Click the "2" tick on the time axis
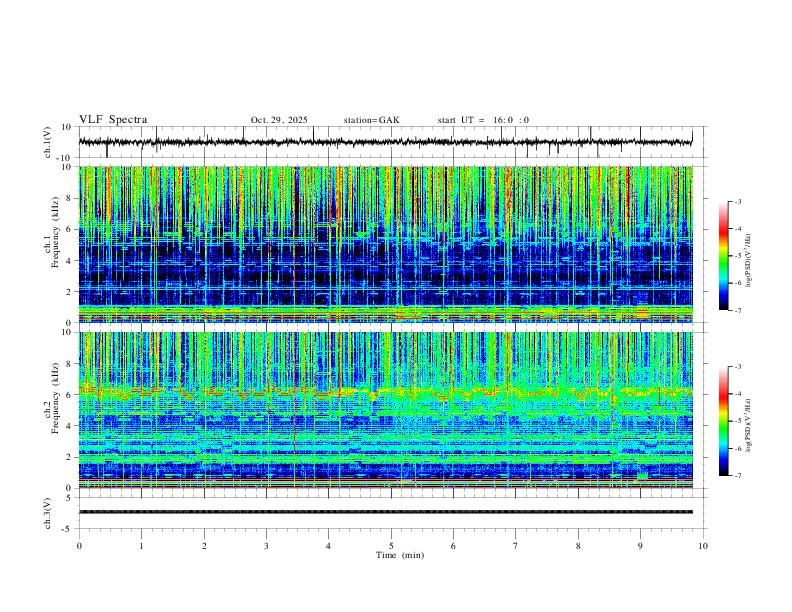 [x=204, y=546]
